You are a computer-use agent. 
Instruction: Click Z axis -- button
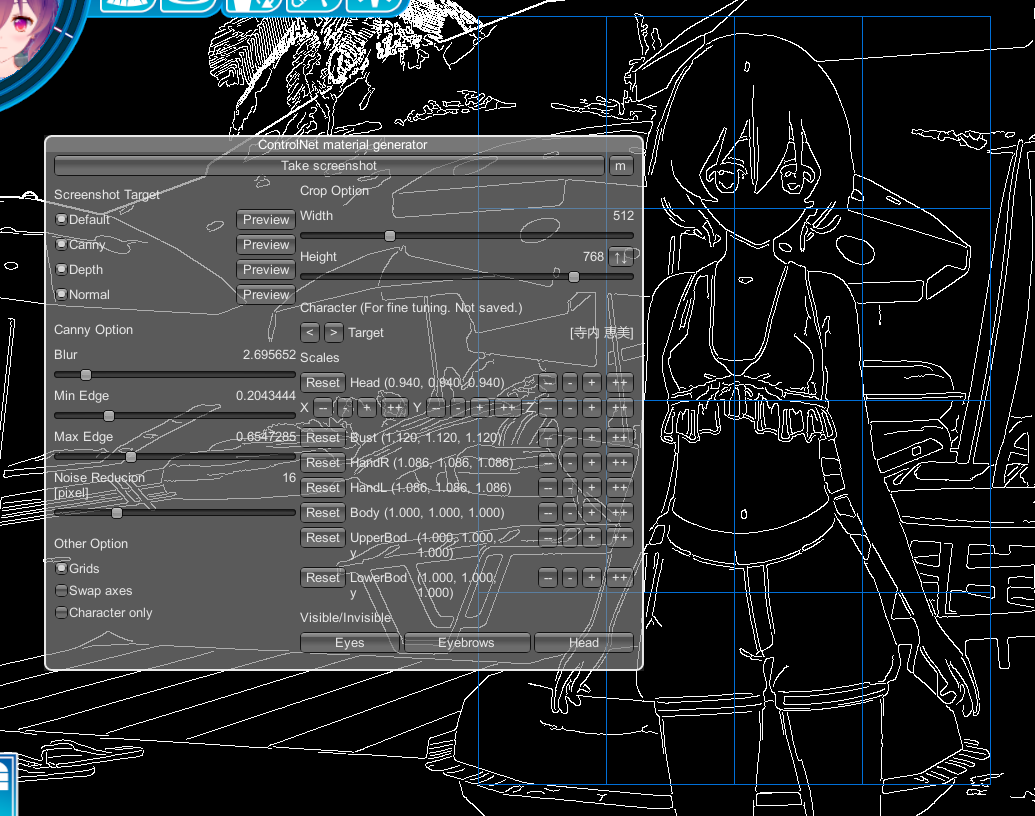548,408
